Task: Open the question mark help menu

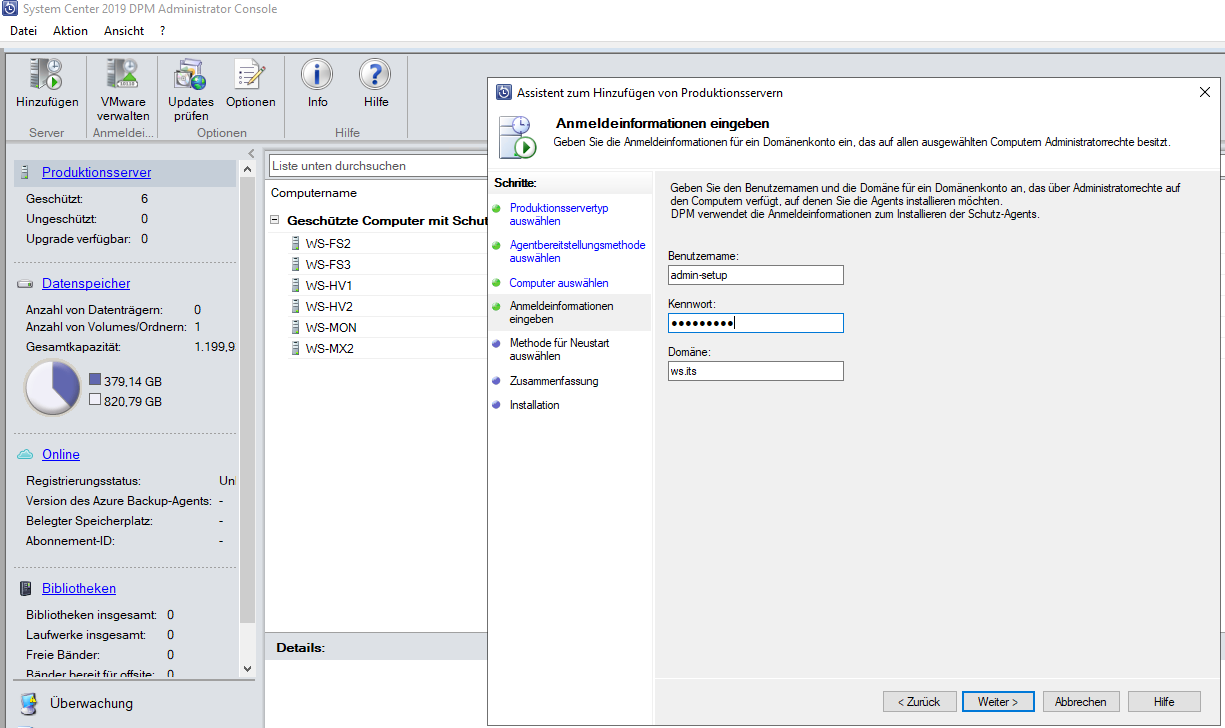Action: pyautogui.click(x=163, y=31)
